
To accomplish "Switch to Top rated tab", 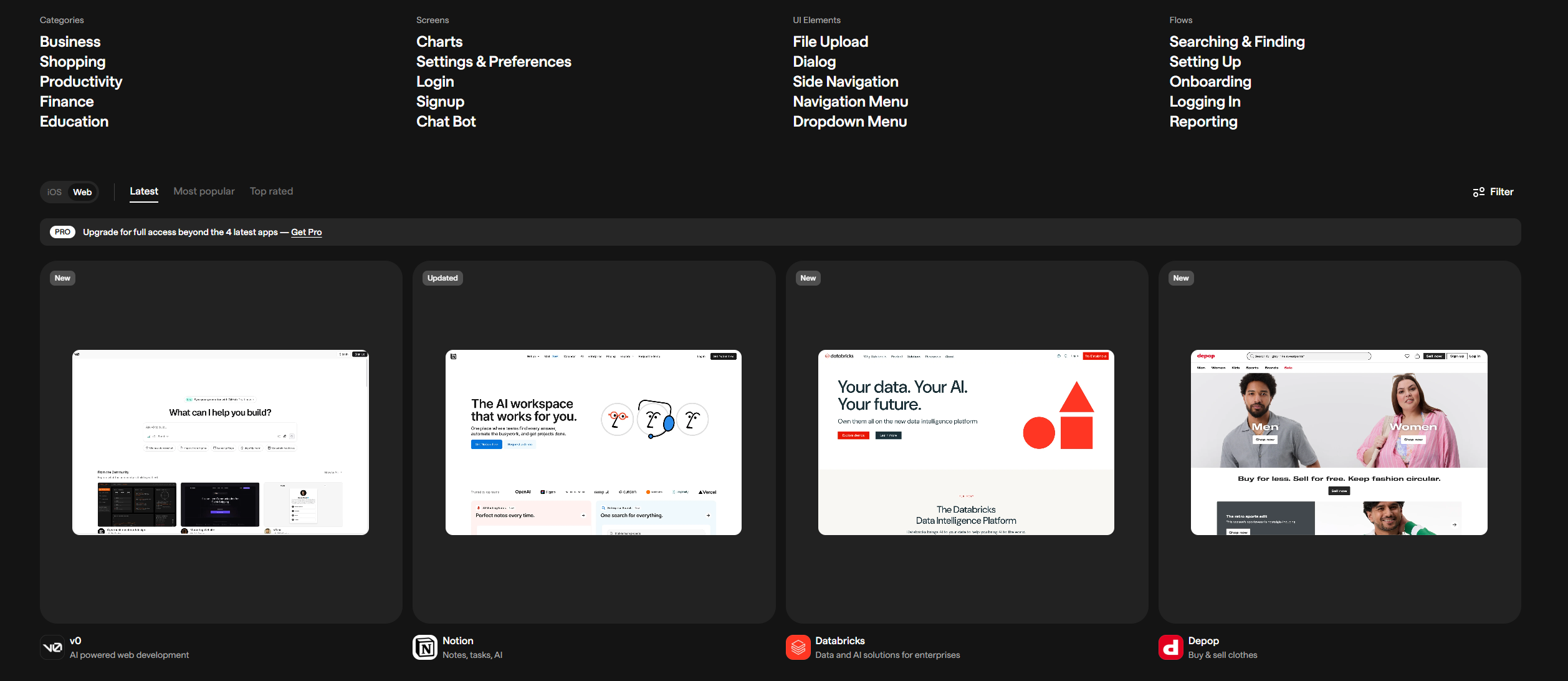I will click(x=271, y=191).
